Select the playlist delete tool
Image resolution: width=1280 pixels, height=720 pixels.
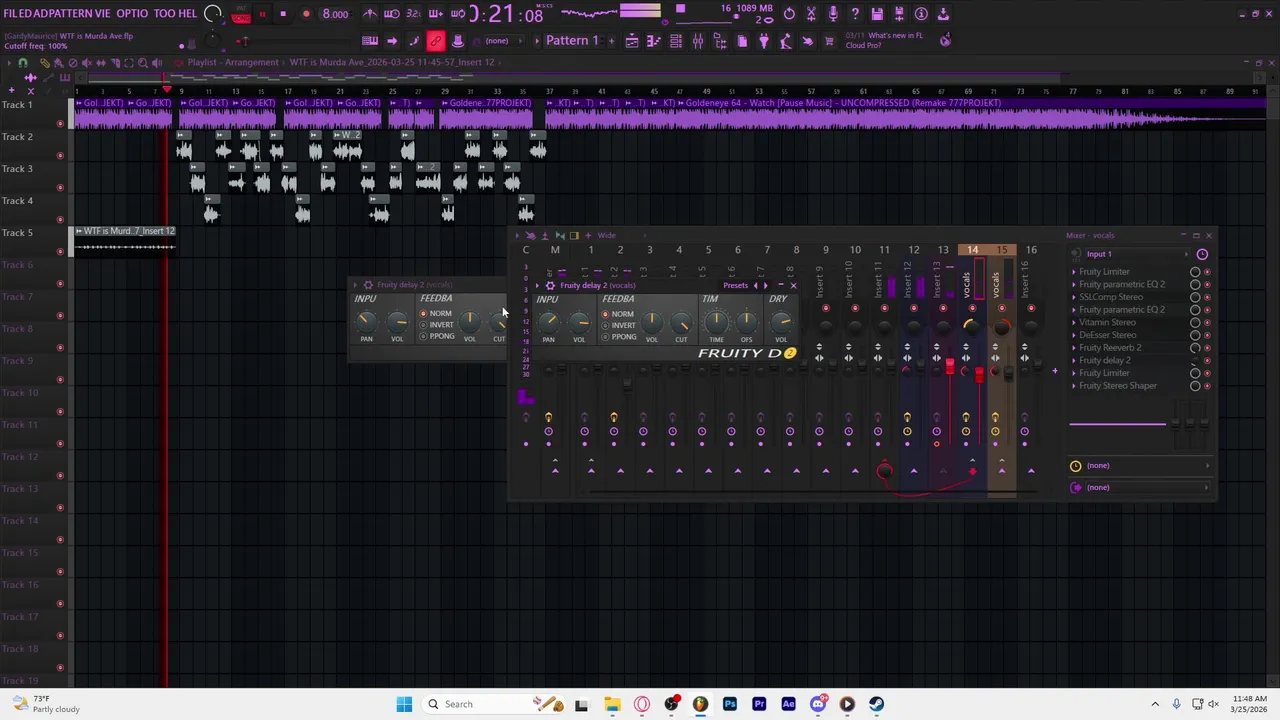(72, 63)
